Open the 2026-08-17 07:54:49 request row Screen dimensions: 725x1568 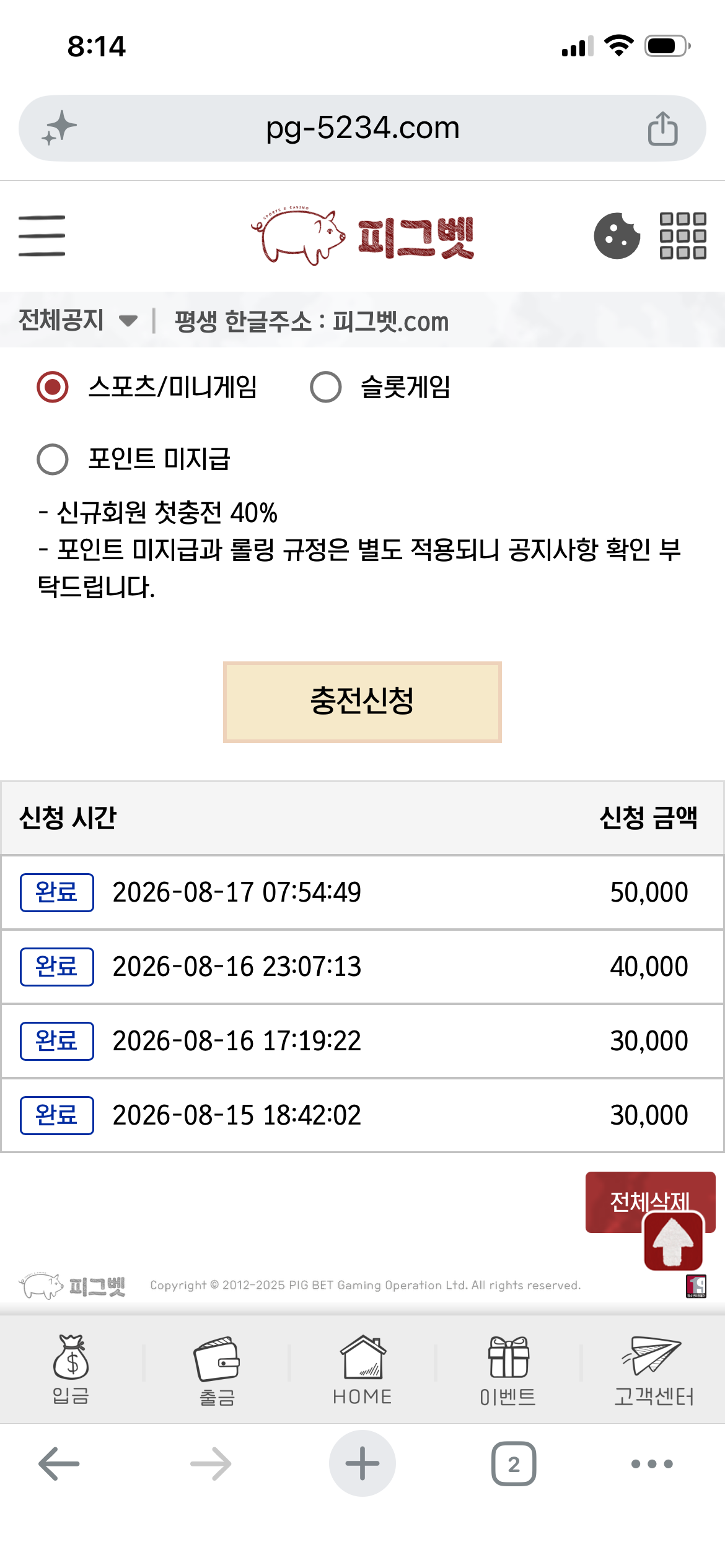[x=362, y=892]
